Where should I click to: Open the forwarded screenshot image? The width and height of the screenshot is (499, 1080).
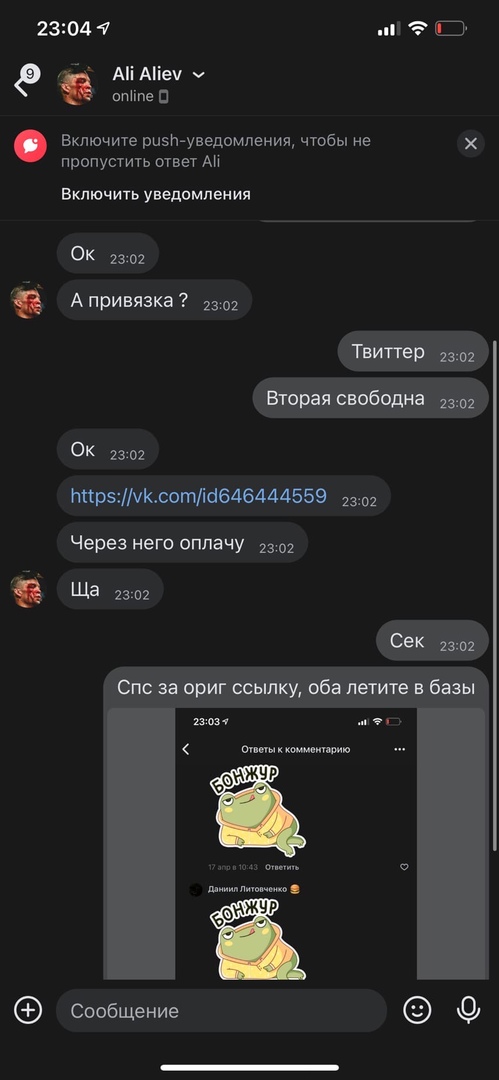tap(296, 844)
